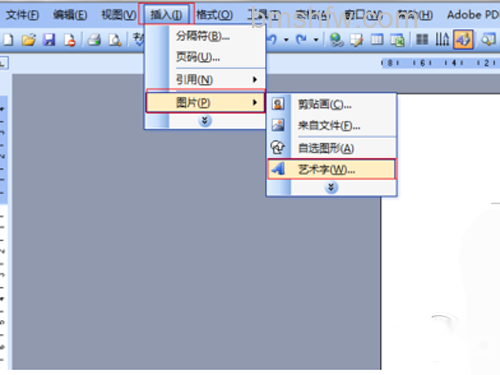Open a file with the folder icon
500x375 pixels.
coord(29,40)
